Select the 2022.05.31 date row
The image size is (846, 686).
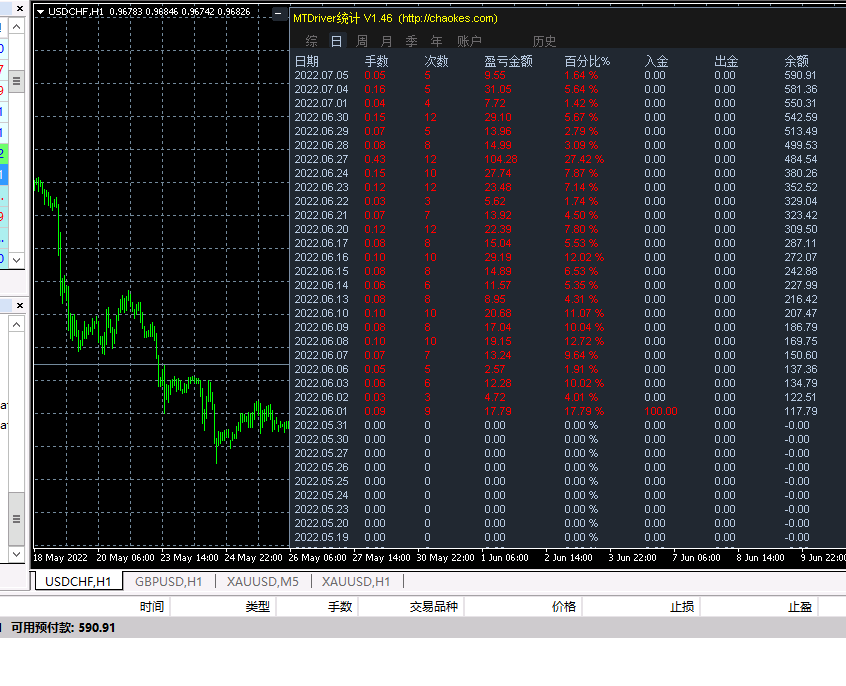point(322,425)
